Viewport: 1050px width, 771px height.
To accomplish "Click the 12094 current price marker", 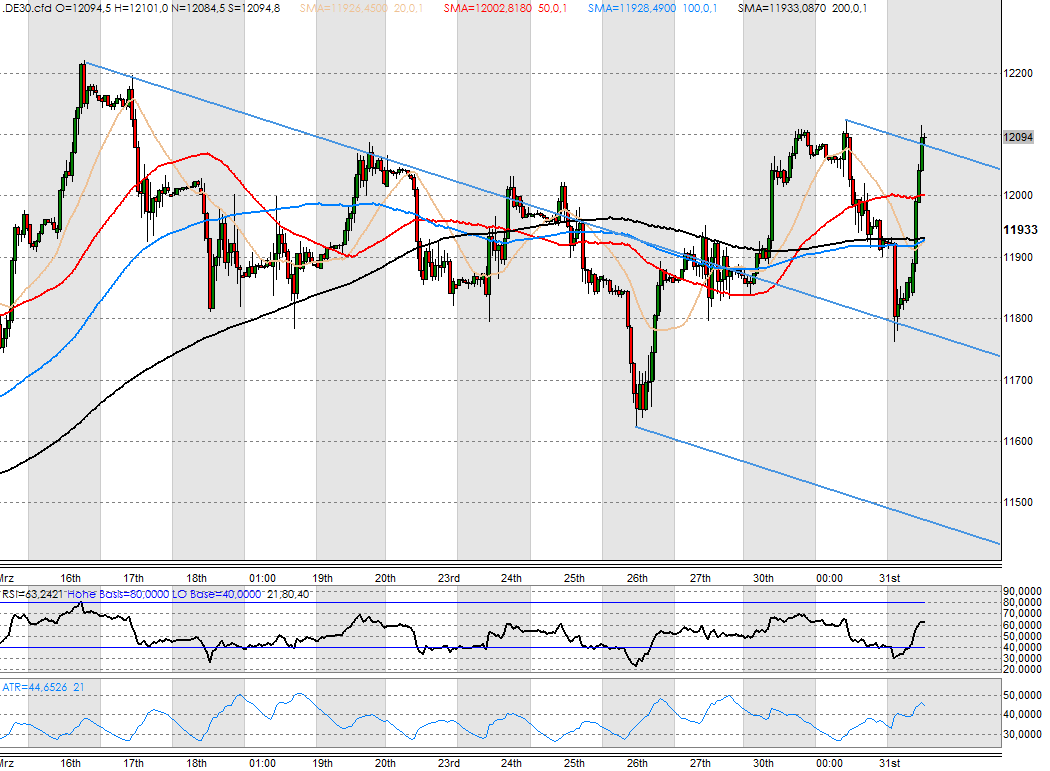I will 1018,137.
